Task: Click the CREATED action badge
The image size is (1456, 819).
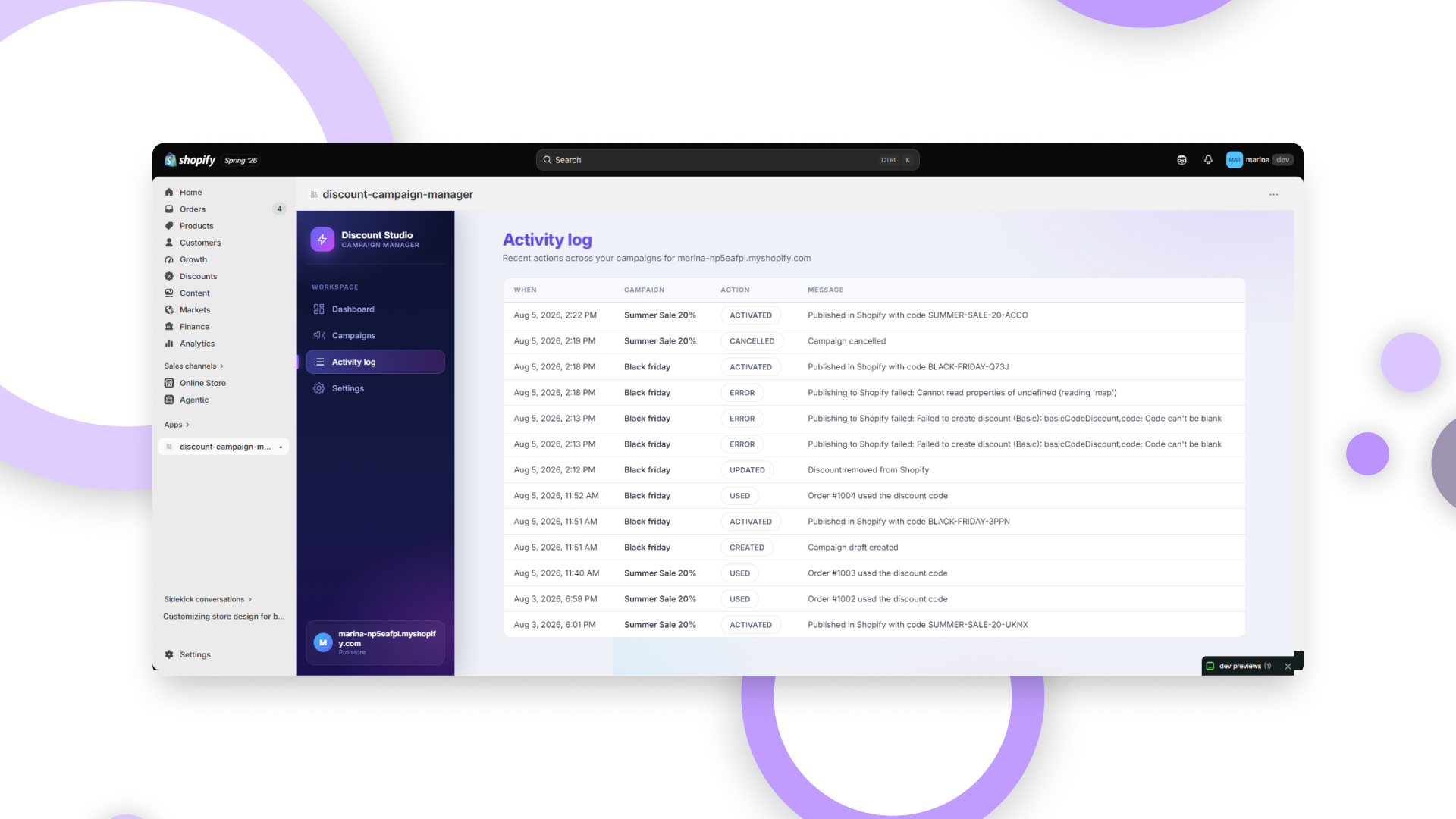Action: (x=747, y=548)
